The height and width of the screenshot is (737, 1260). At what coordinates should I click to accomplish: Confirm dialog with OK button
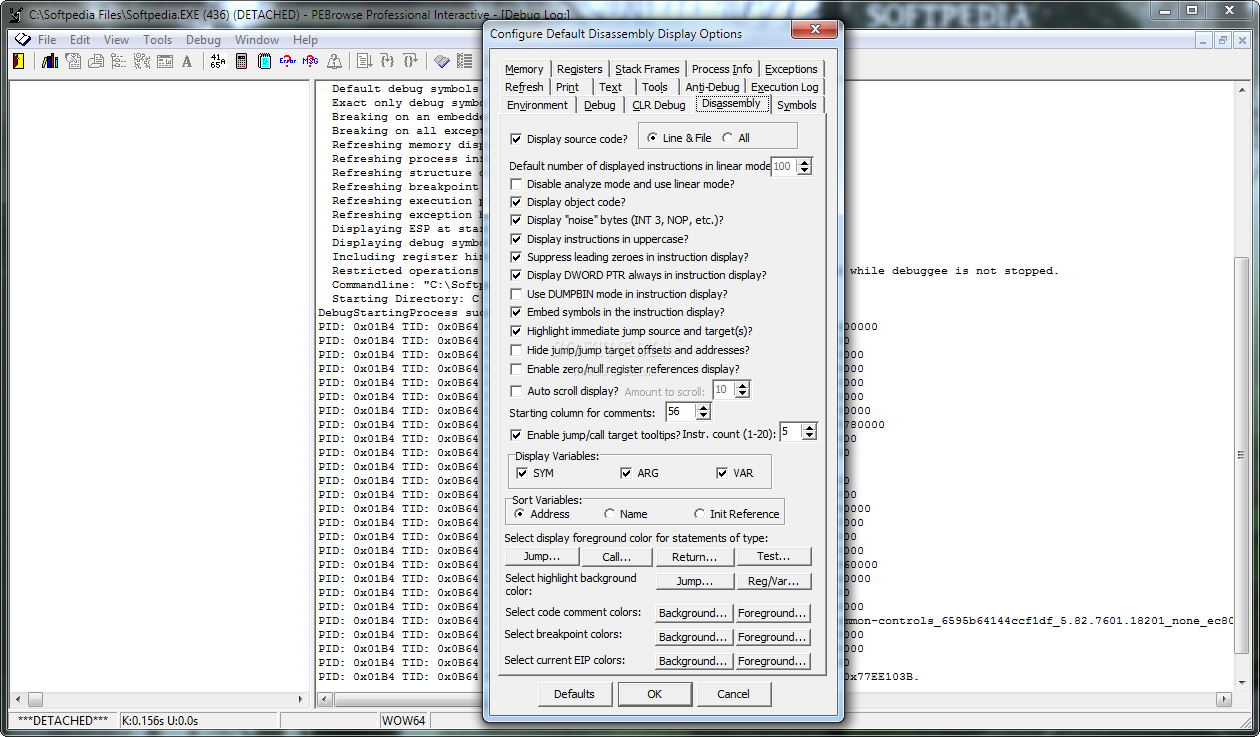point(654,694)
